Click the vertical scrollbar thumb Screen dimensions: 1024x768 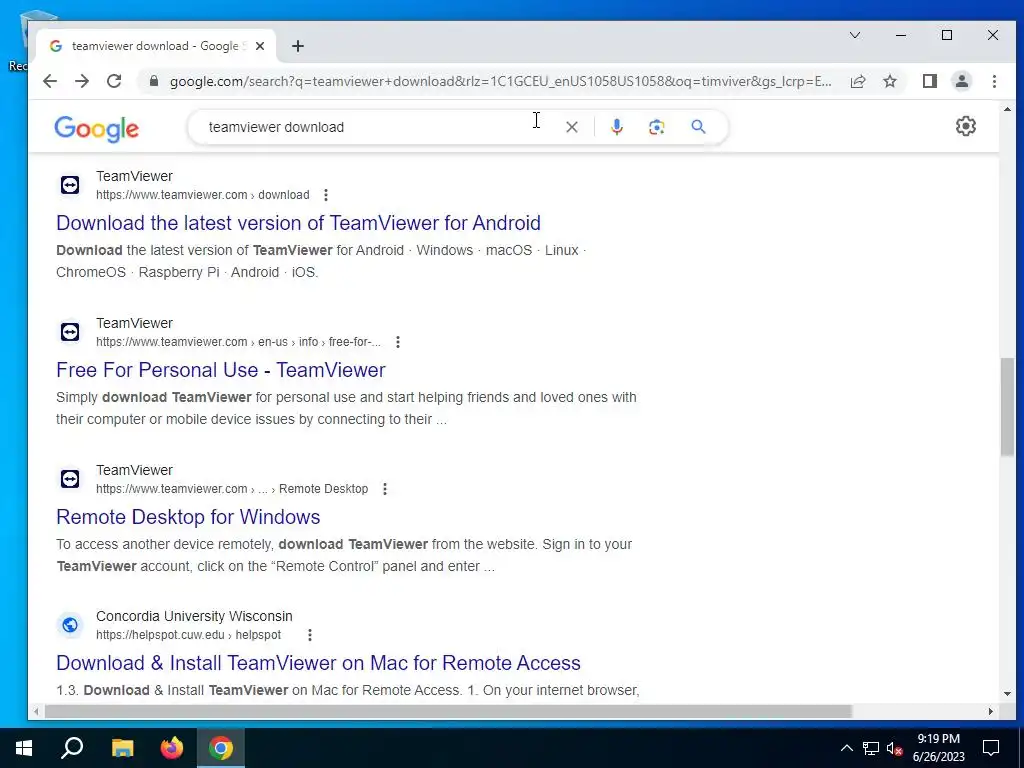point(1007,407)
